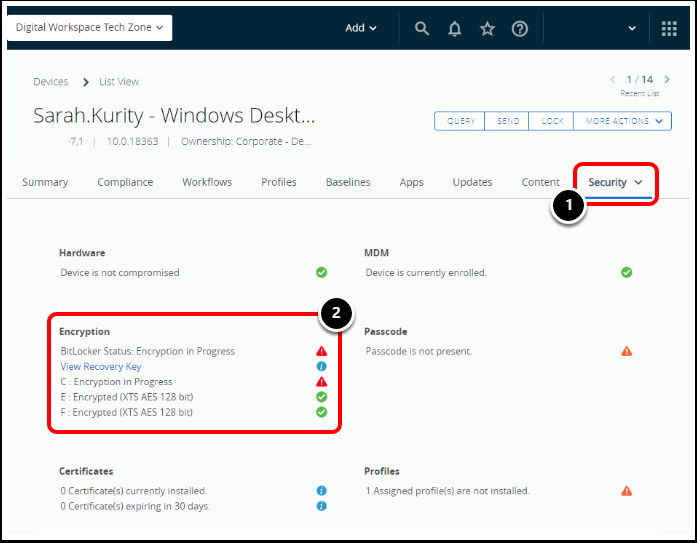The image size is (697, 543).
Task: Click orange warning icon beside Passcode not present
Action: coord(627,352)
